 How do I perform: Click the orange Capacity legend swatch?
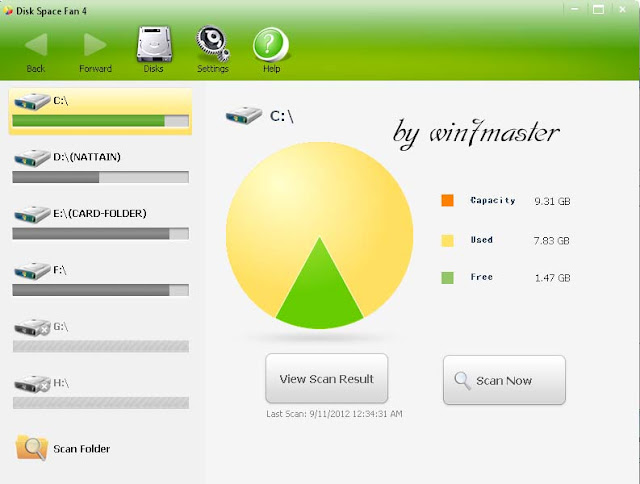click(447, 200)
